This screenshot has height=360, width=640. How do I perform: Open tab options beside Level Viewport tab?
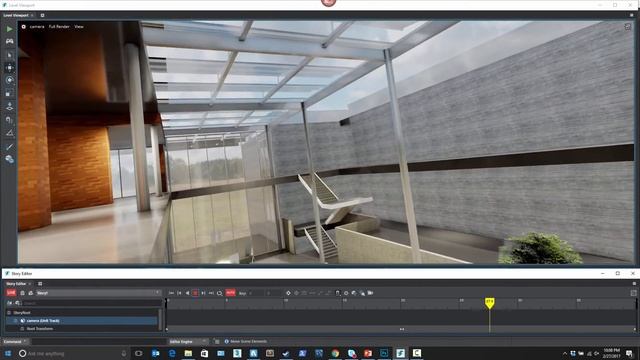click(42, 16)
